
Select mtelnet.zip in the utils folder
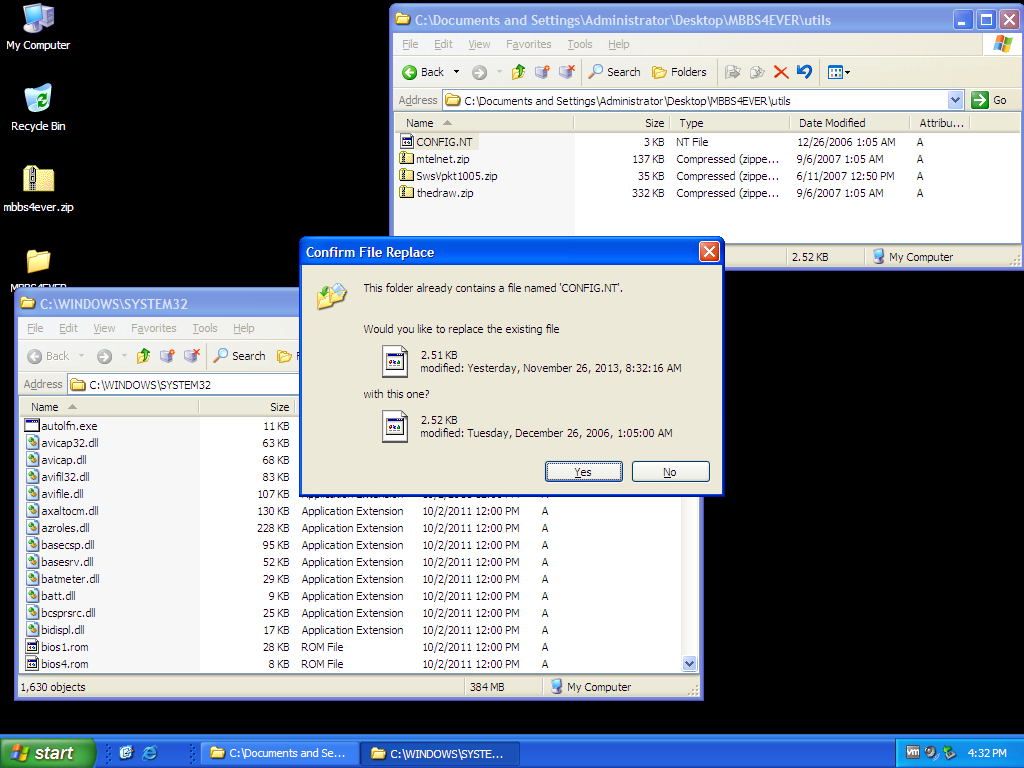pos(442,159)
